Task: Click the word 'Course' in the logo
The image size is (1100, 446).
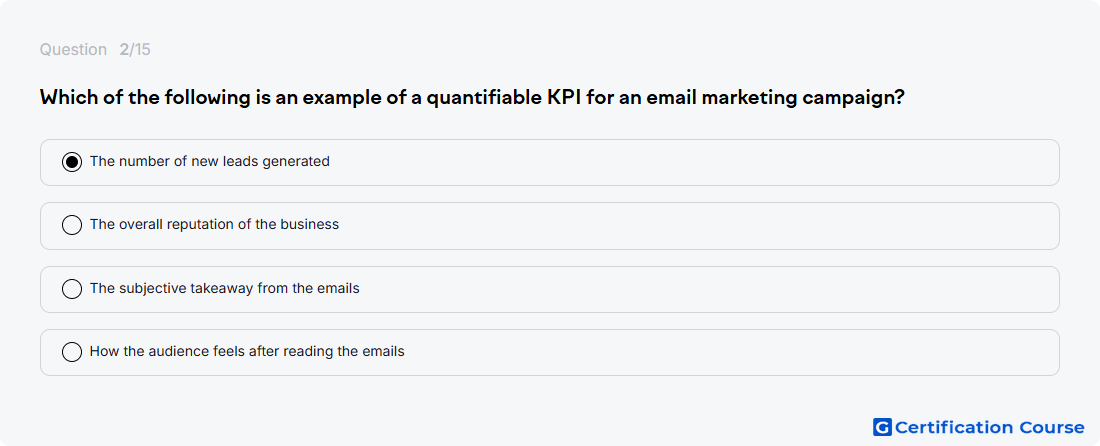Action: pos(1052,427)
